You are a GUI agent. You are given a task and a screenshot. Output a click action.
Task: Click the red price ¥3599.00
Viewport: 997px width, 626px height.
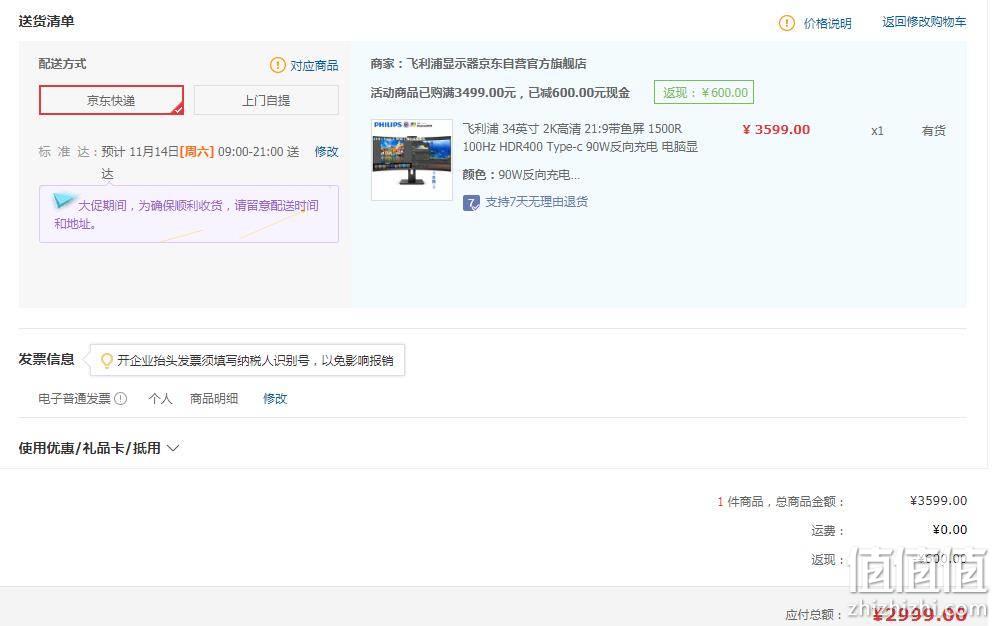pyautogui.click(x=776, y=130)
